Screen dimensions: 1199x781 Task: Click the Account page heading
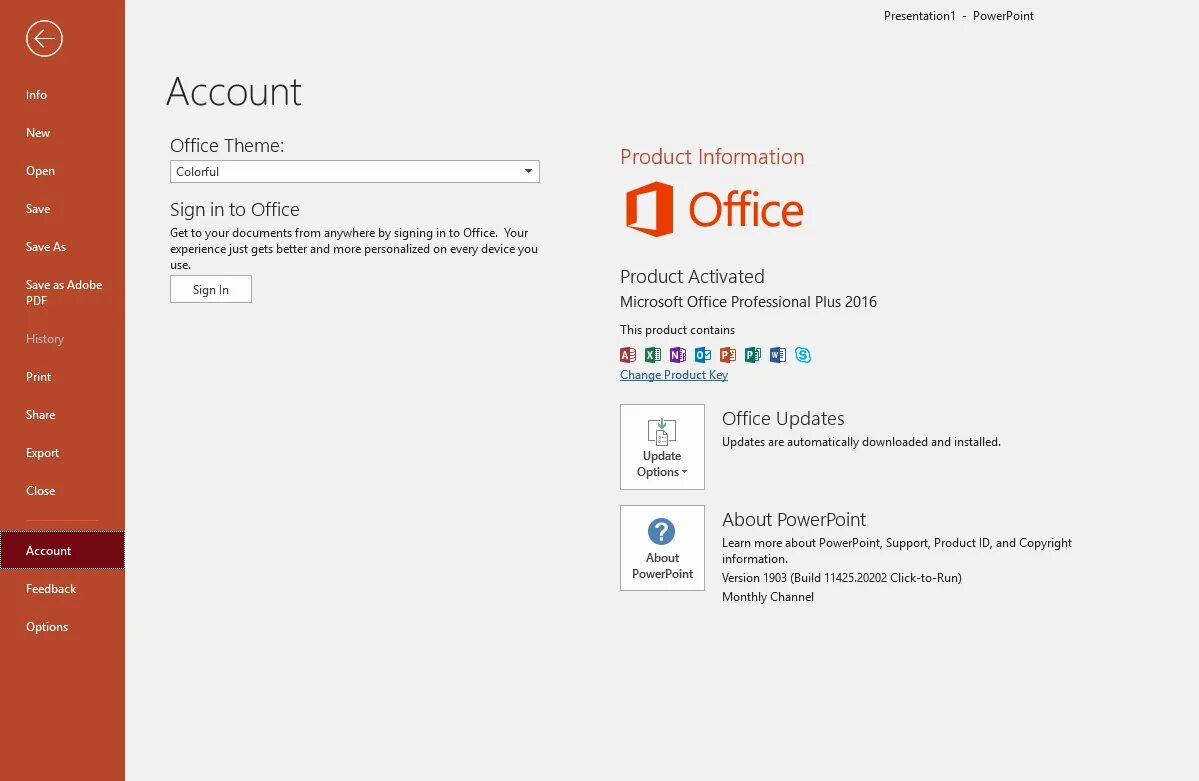click(234, 92)
